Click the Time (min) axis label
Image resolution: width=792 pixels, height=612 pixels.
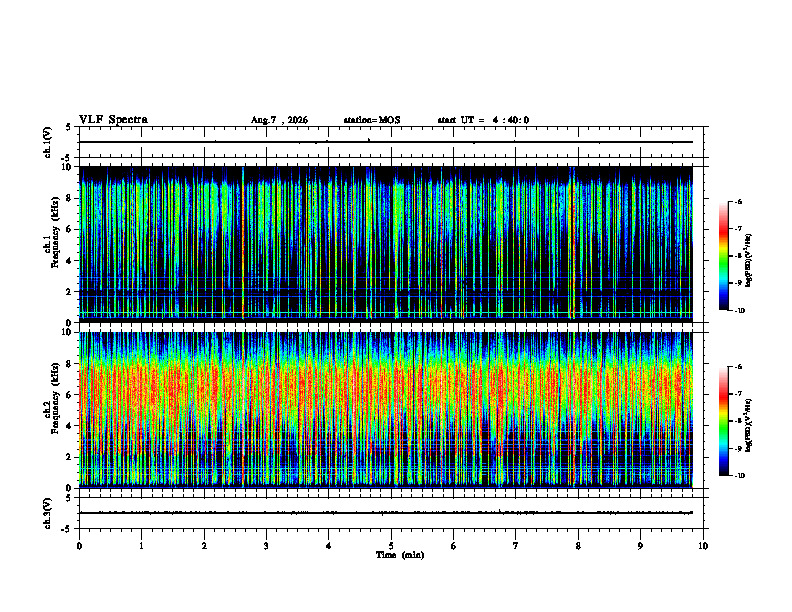400,555
